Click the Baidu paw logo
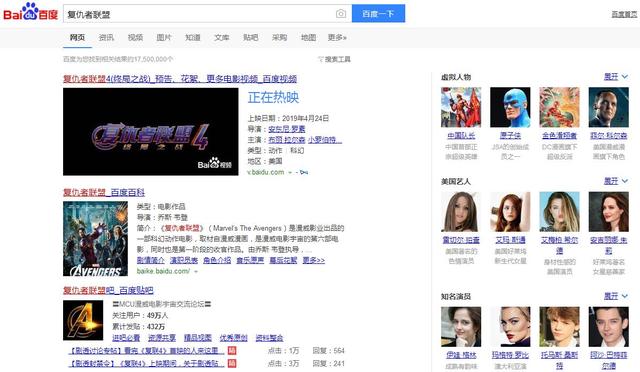Image resolution: width=640 pixels, height=372 pixels. click(x=31, y=11)
